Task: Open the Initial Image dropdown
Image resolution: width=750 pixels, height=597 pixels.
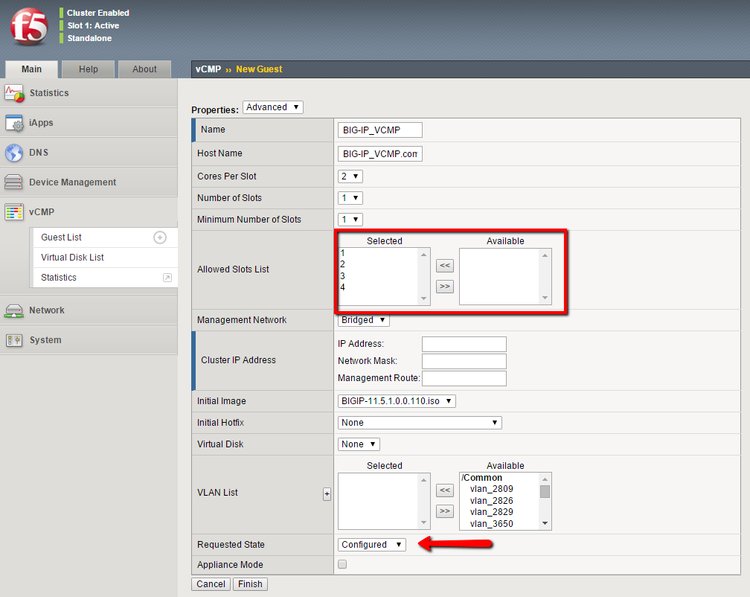Action: click(397, 401)
